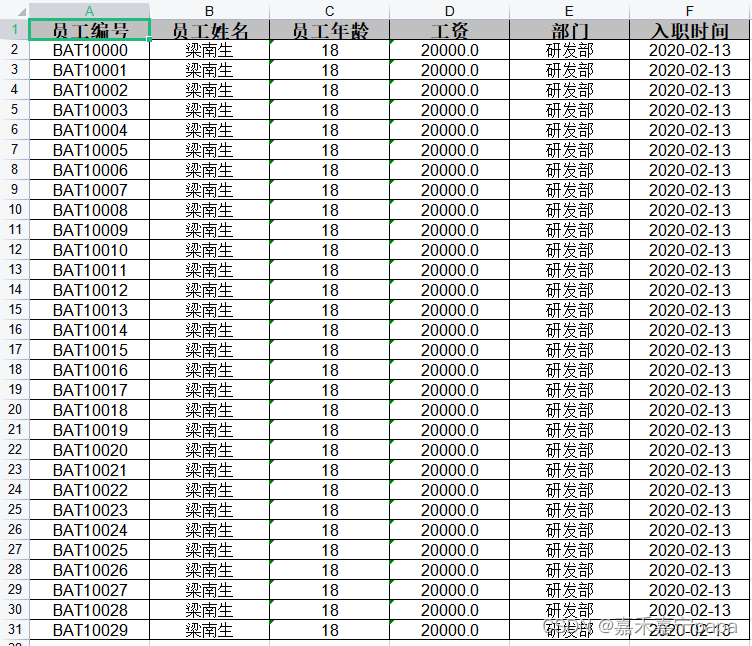Select row header 22
752x646 pixels.
point(14,449)
